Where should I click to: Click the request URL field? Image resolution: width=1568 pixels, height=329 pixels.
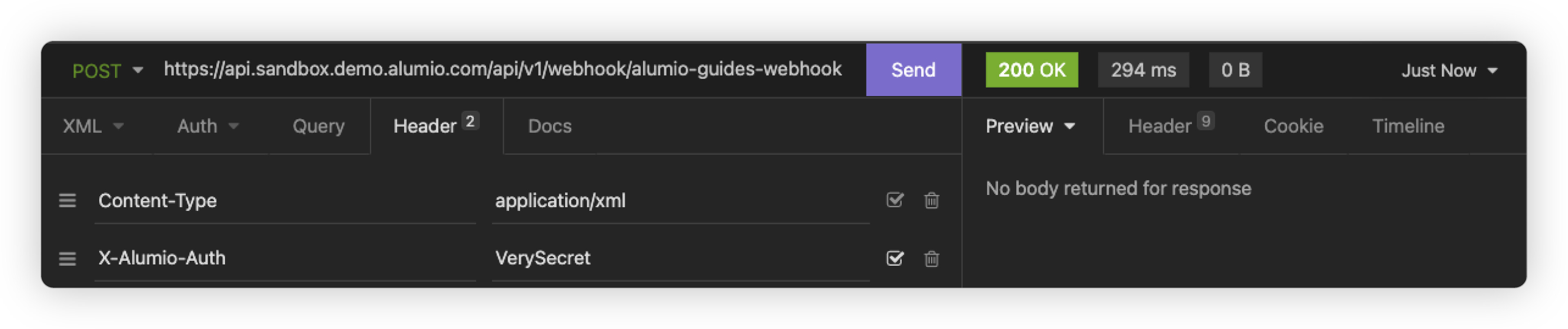[x=502, y=69]
